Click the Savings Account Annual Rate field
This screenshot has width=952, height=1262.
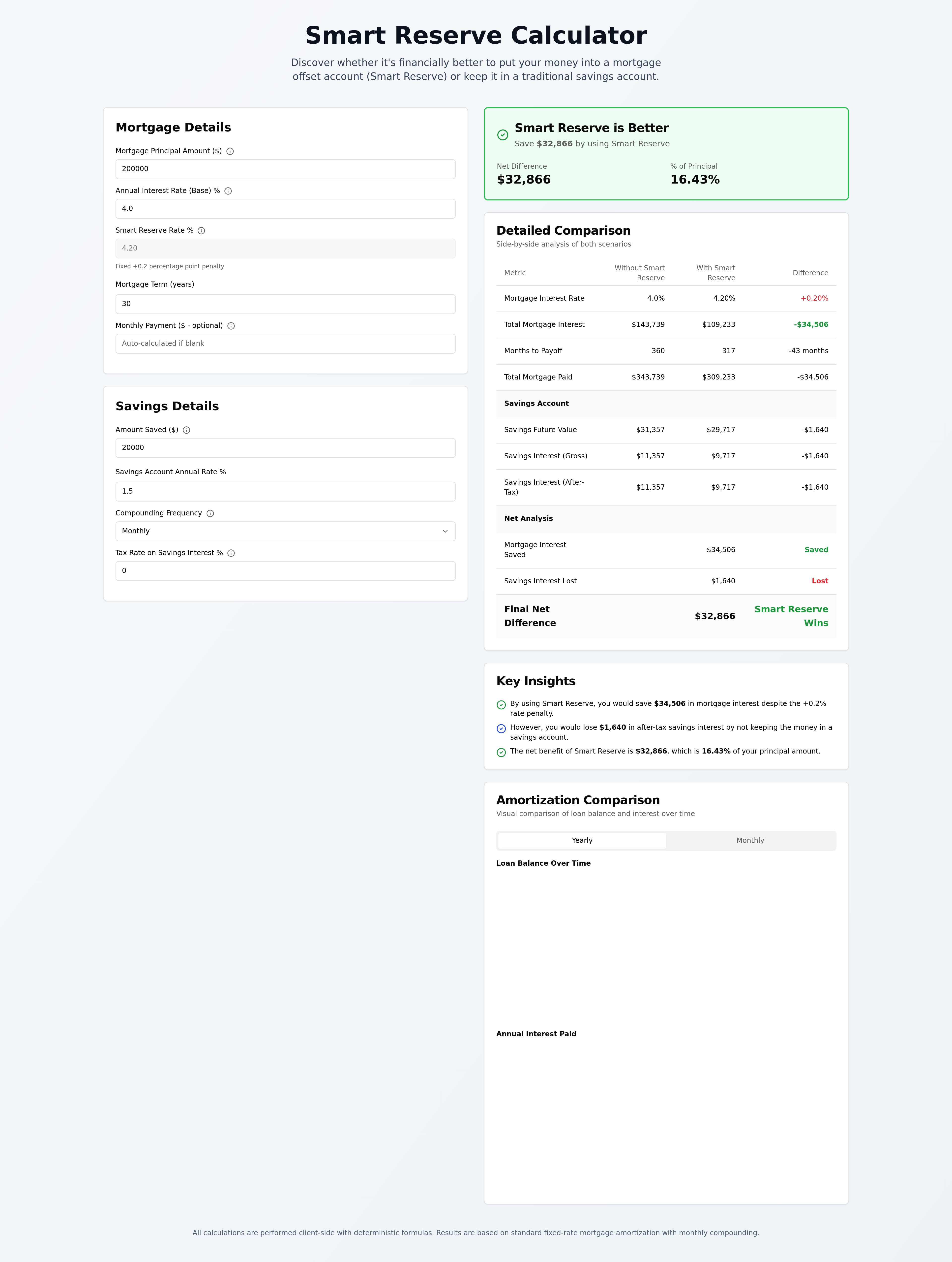285,491
